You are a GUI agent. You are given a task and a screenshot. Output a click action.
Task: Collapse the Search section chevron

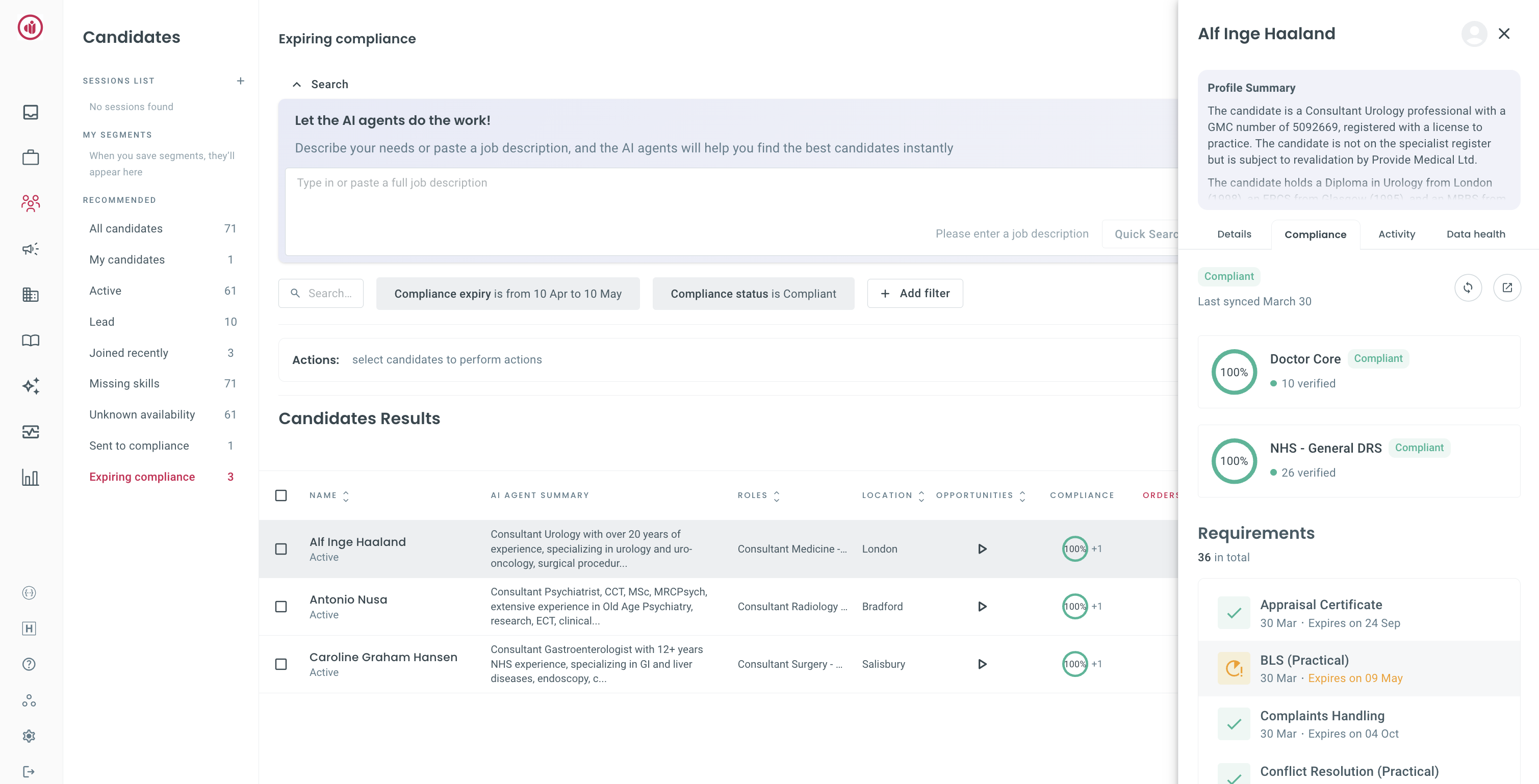tap(296, 84)
